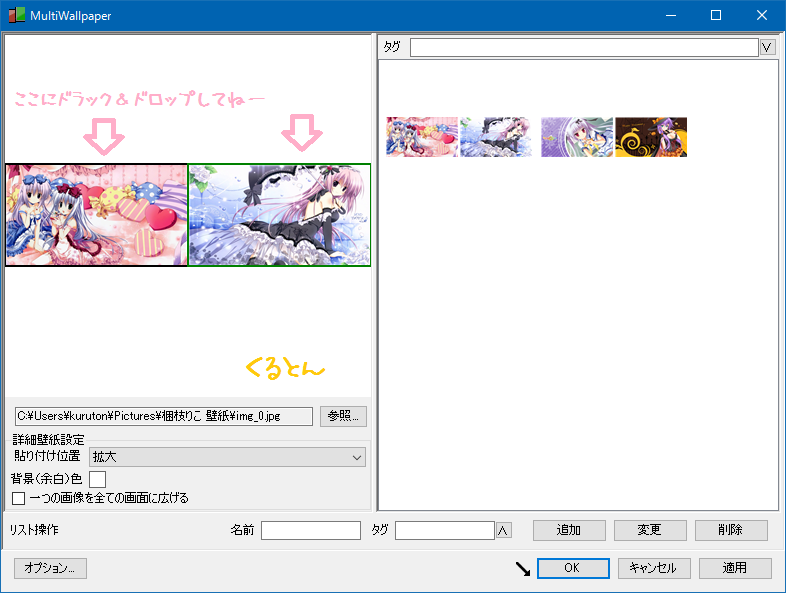The width and height of the screenshot is (786, 593).
Task: Confirm with the OK button
Action: click(x=573, y=568)
